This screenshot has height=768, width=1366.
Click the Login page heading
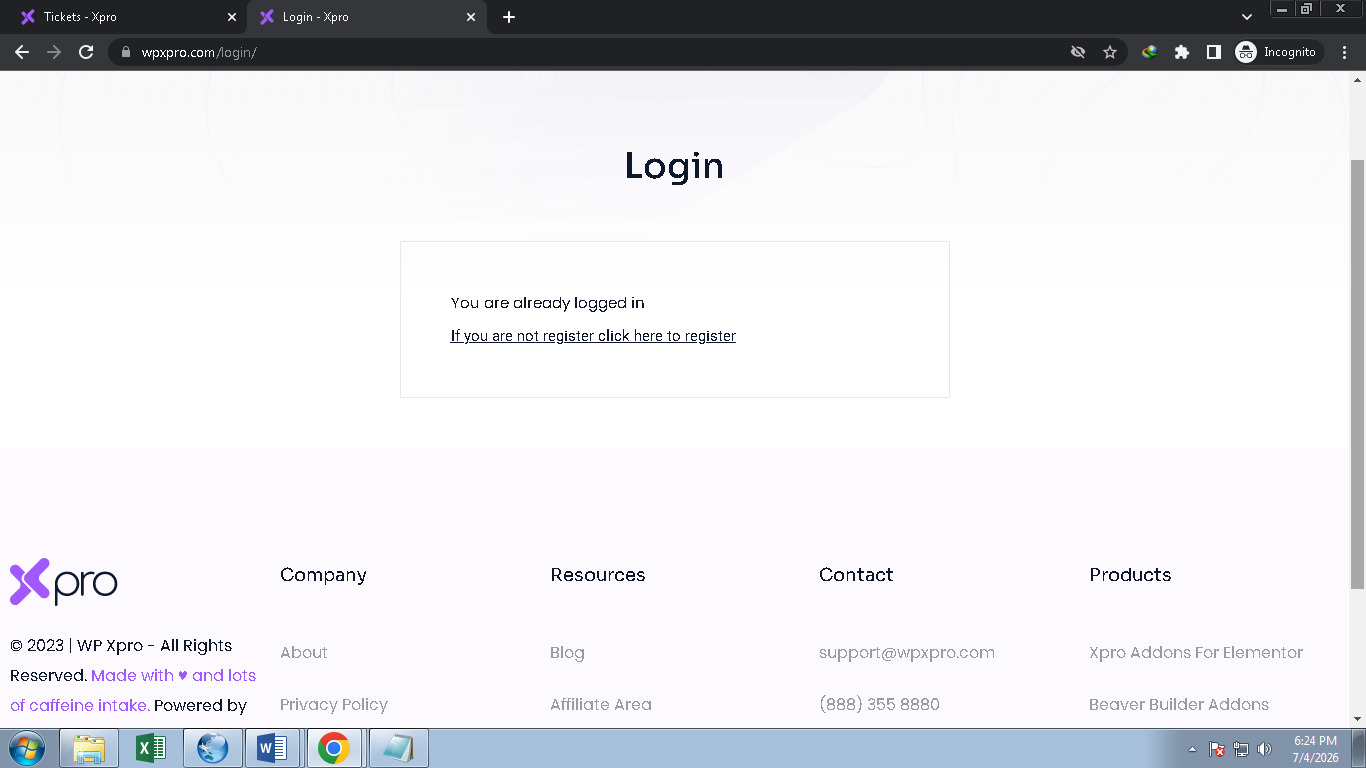click(x=674, y=166)
